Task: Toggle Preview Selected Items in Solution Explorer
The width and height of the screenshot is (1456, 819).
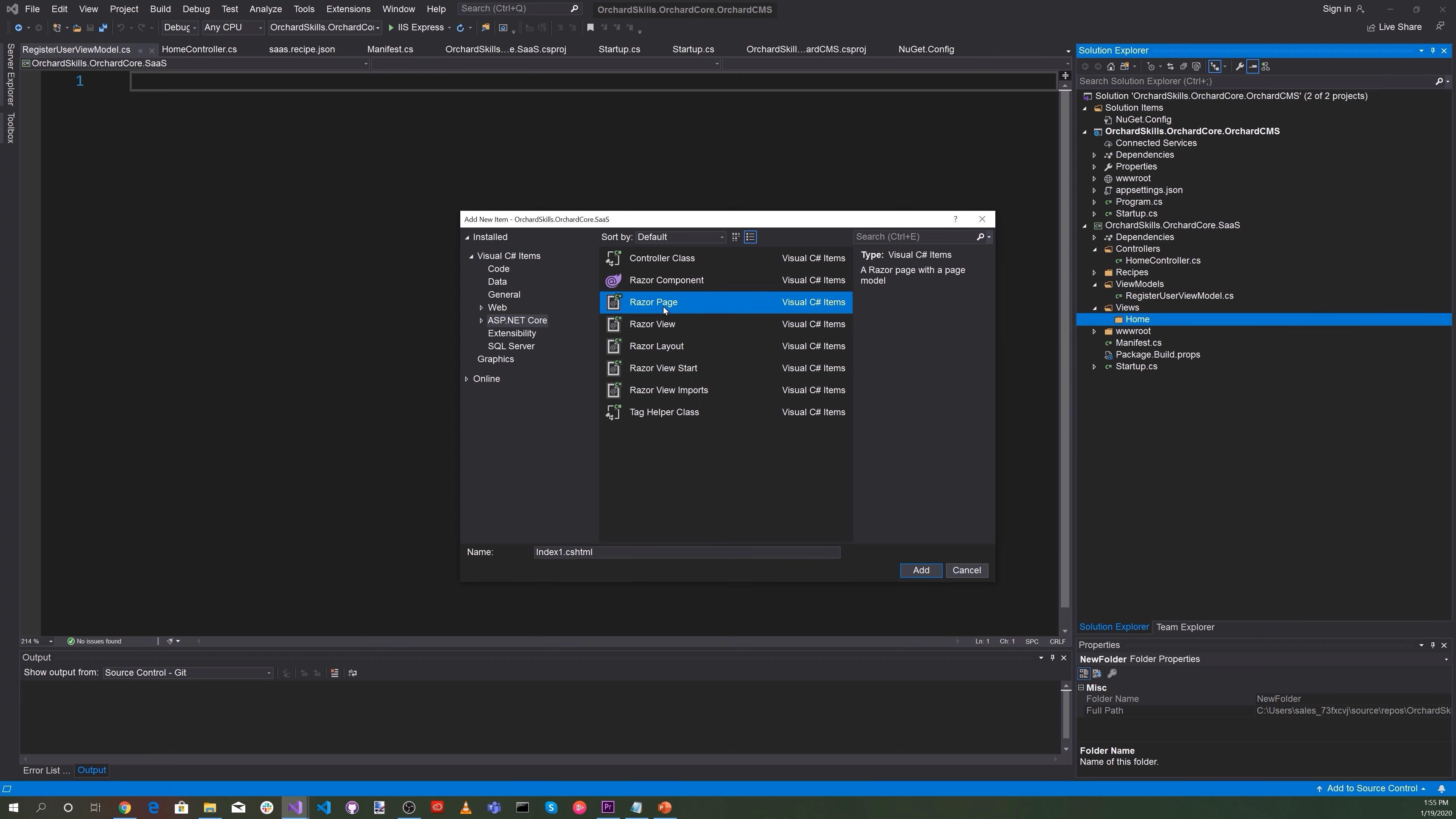Action: pos(1252,67)
